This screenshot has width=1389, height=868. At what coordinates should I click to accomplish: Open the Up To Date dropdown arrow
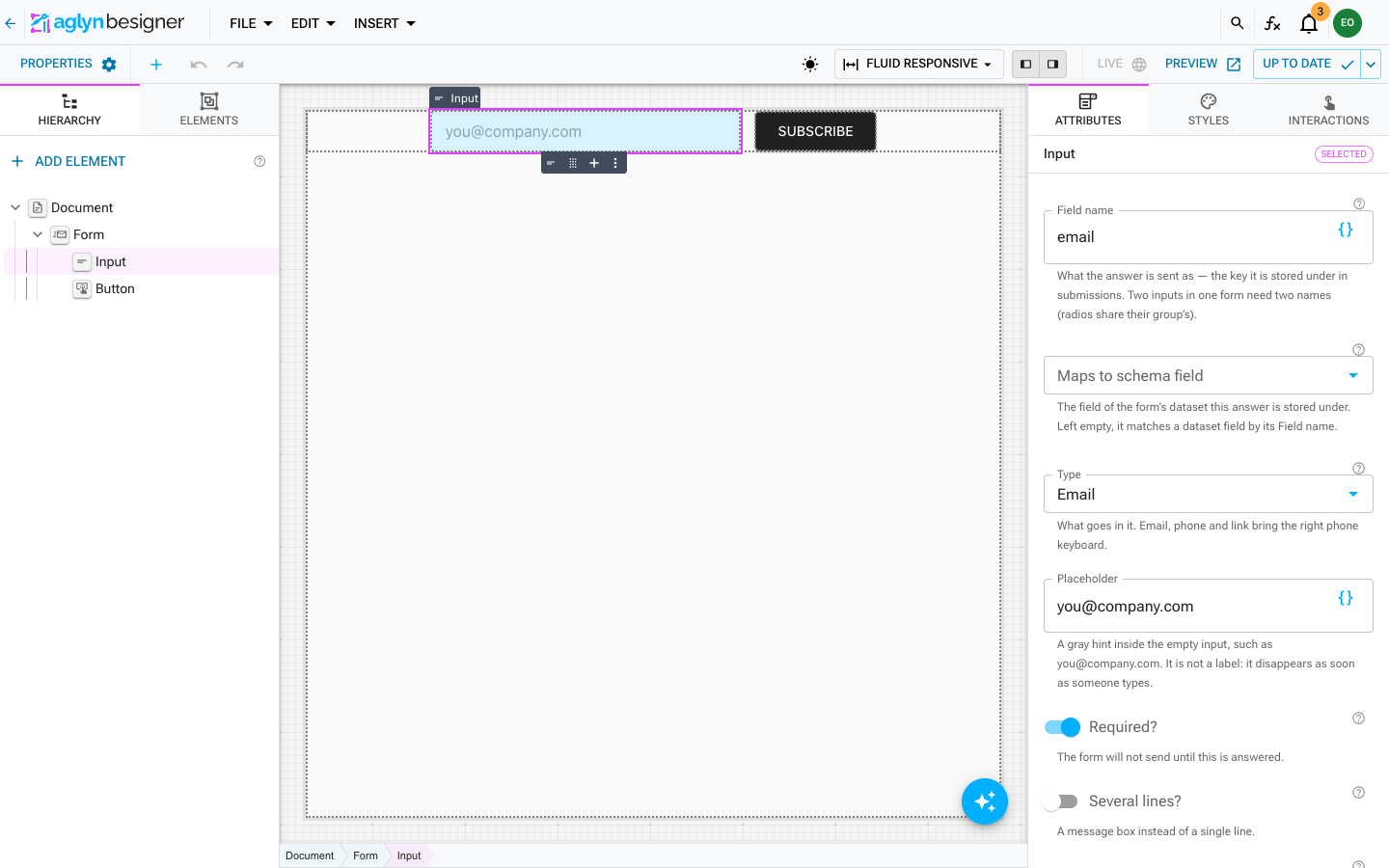(x=1371, y=65)
